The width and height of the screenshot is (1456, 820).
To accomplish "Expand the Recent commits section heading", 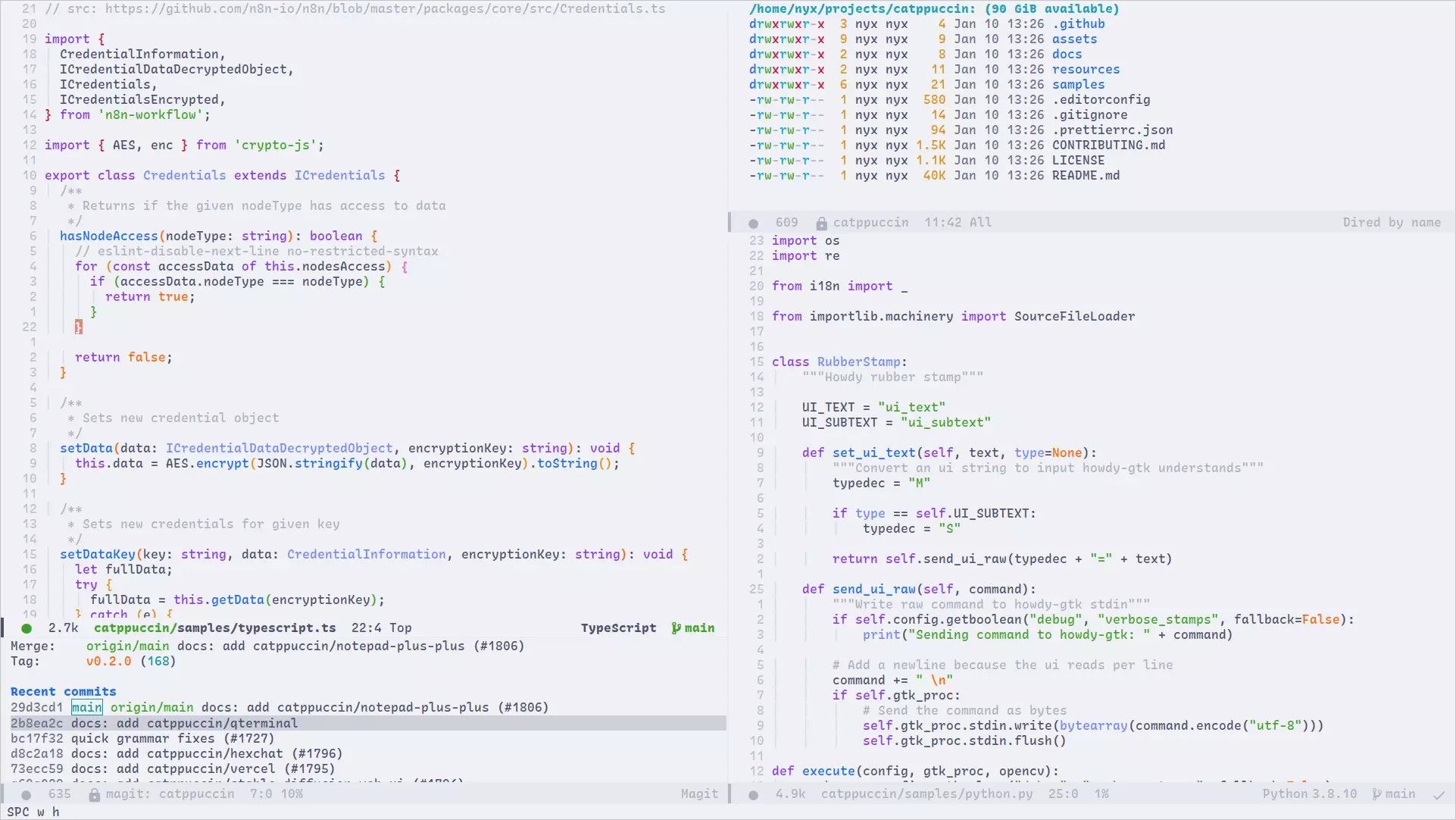I will point(63,692).
